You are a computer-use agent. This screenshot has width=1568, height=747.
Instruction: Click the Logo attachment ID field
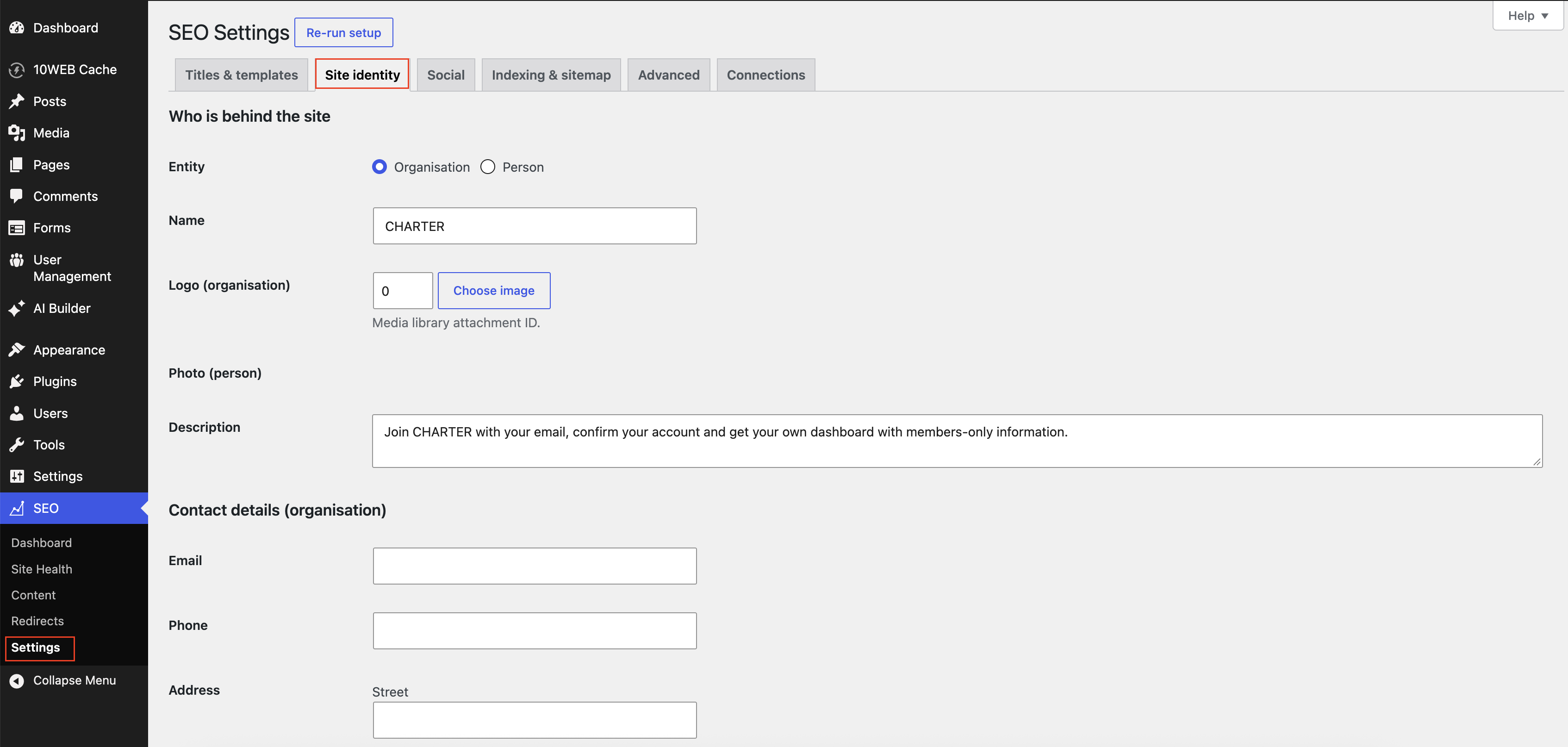pos(402,290)
